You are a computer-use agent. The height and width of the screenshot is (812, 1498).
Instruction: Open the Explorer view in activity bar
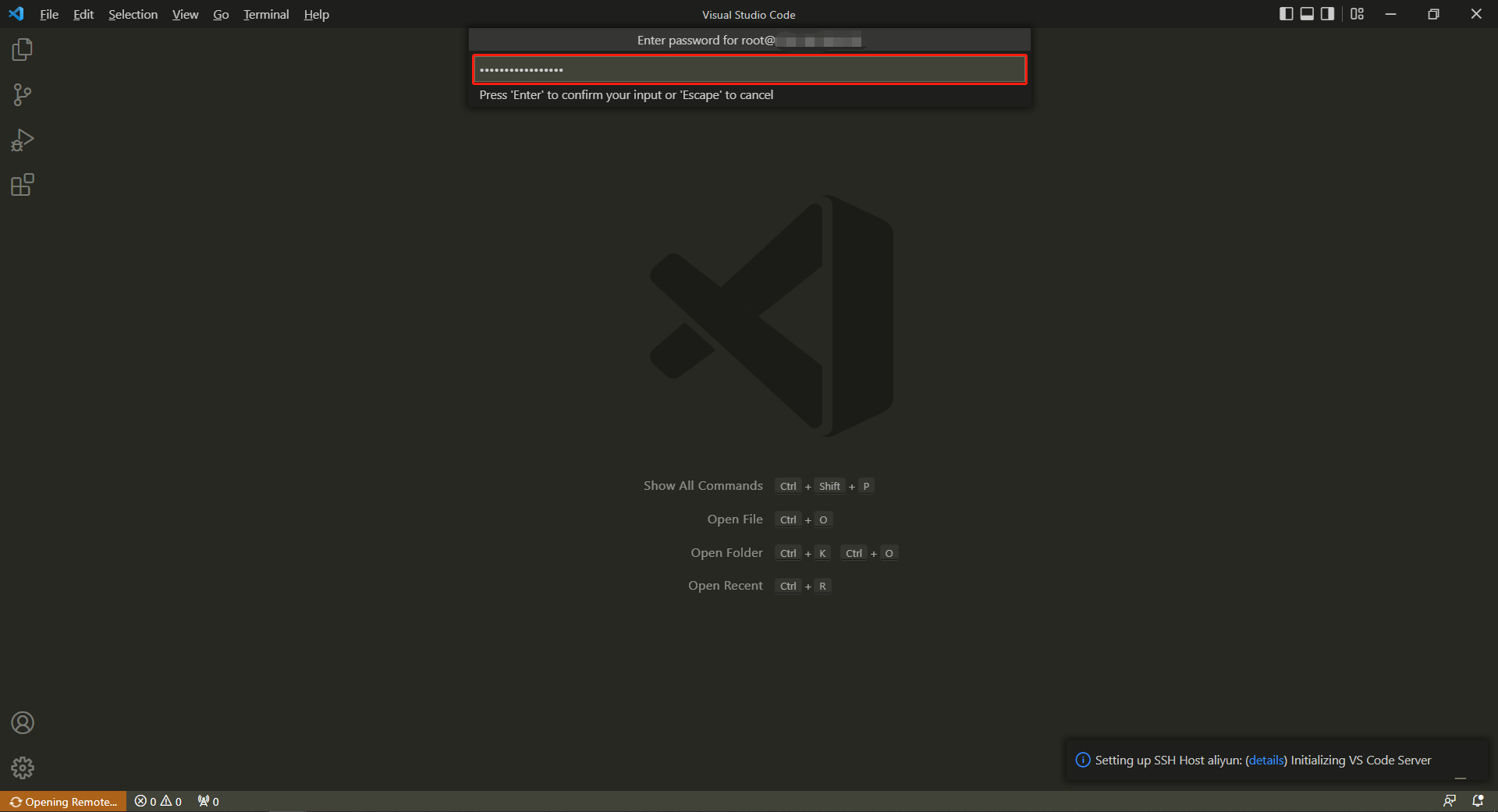click(x=22, y=50)
